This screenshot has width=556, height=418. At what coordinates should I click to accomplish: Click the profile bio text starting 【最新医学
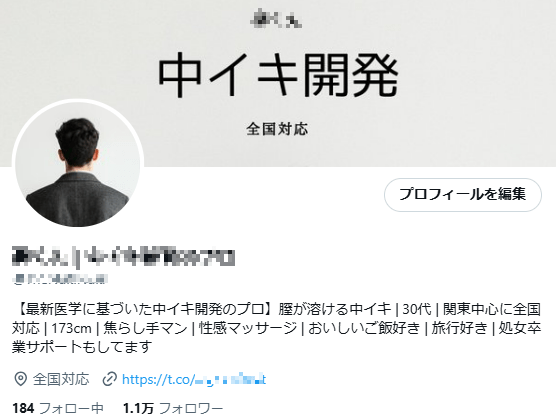277,328
